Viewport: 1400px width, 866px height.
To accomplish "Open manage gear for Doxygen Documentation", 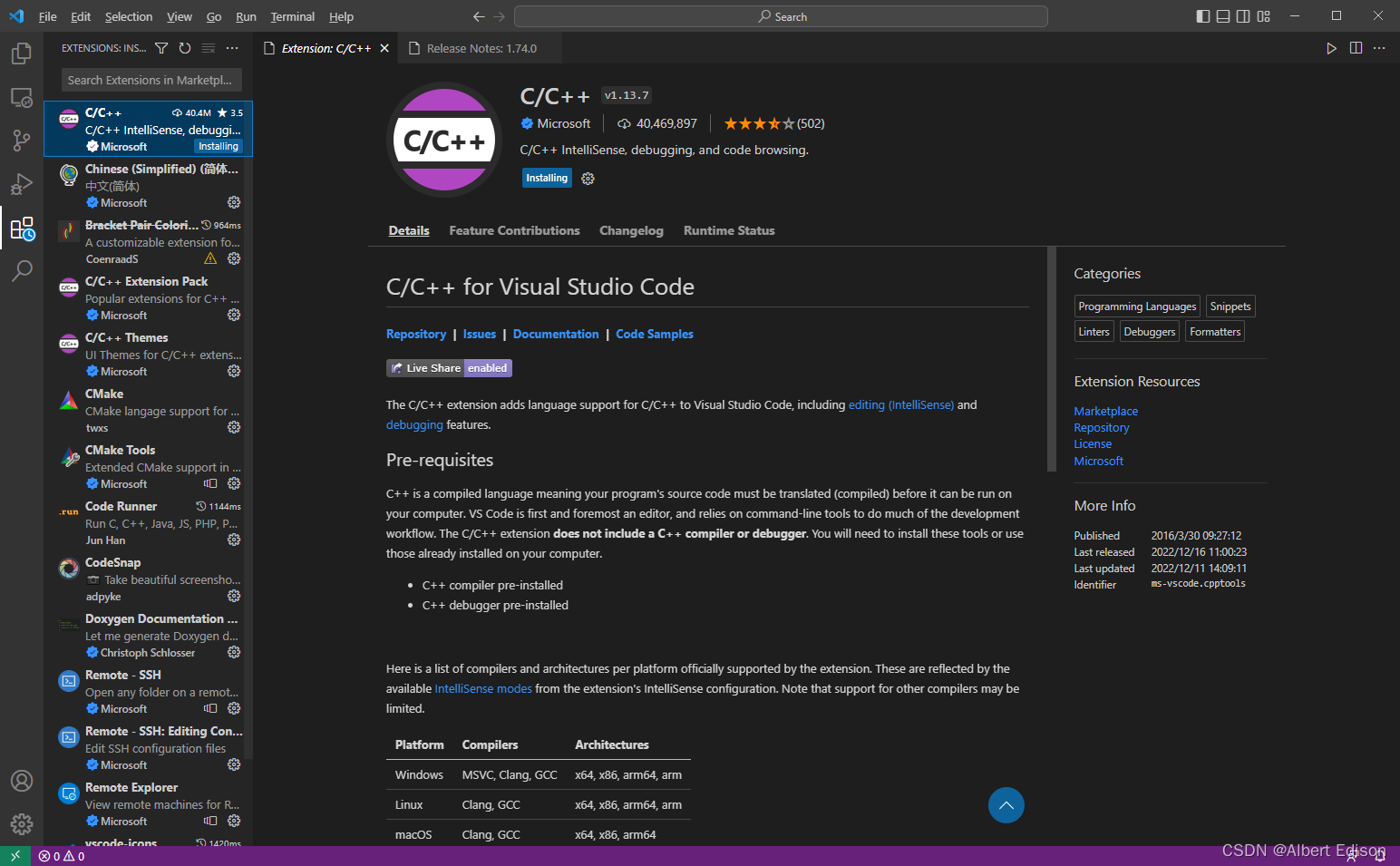I will point(234,652).
